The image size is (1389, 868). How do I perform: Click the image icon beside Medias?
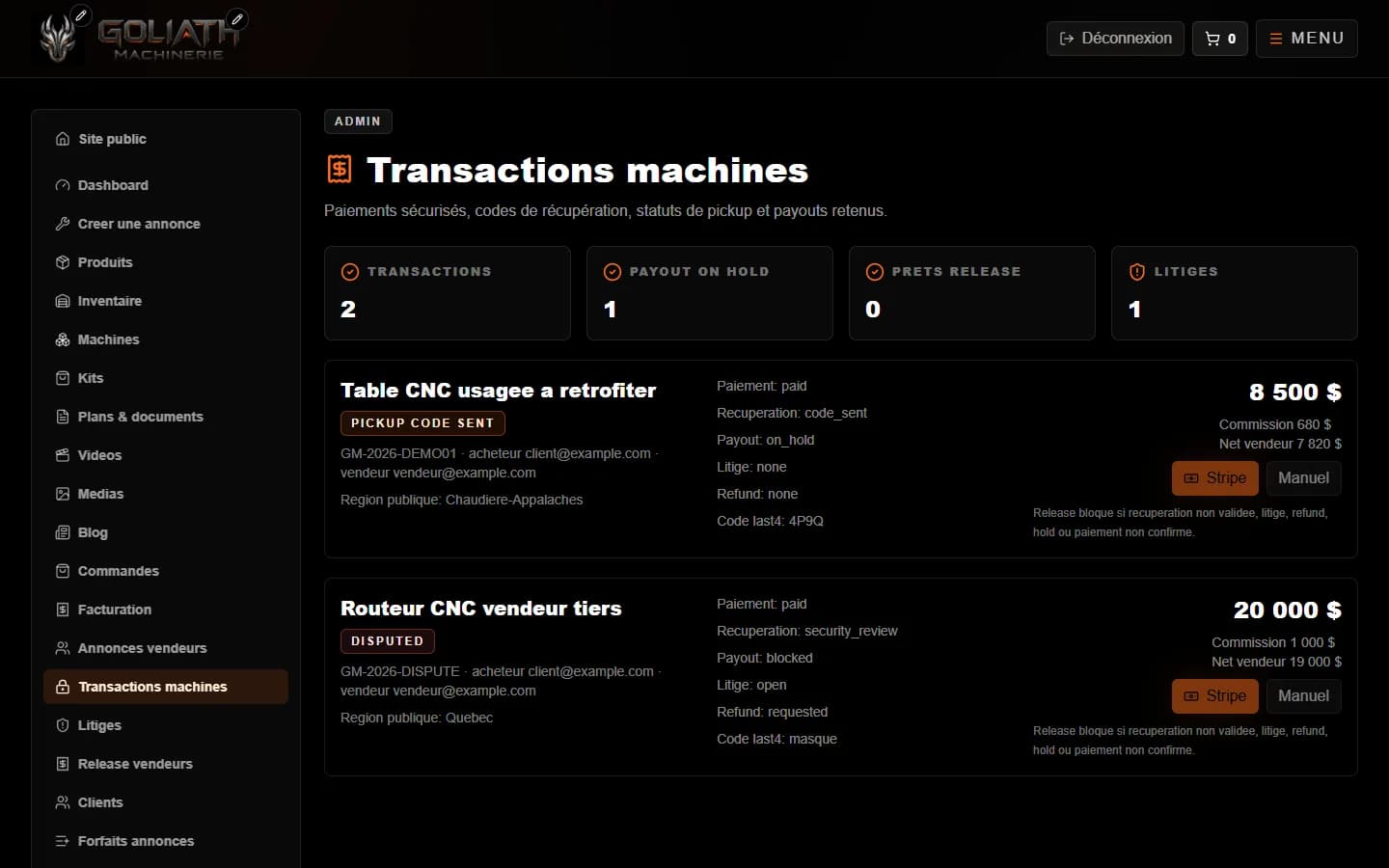[63, 494]
